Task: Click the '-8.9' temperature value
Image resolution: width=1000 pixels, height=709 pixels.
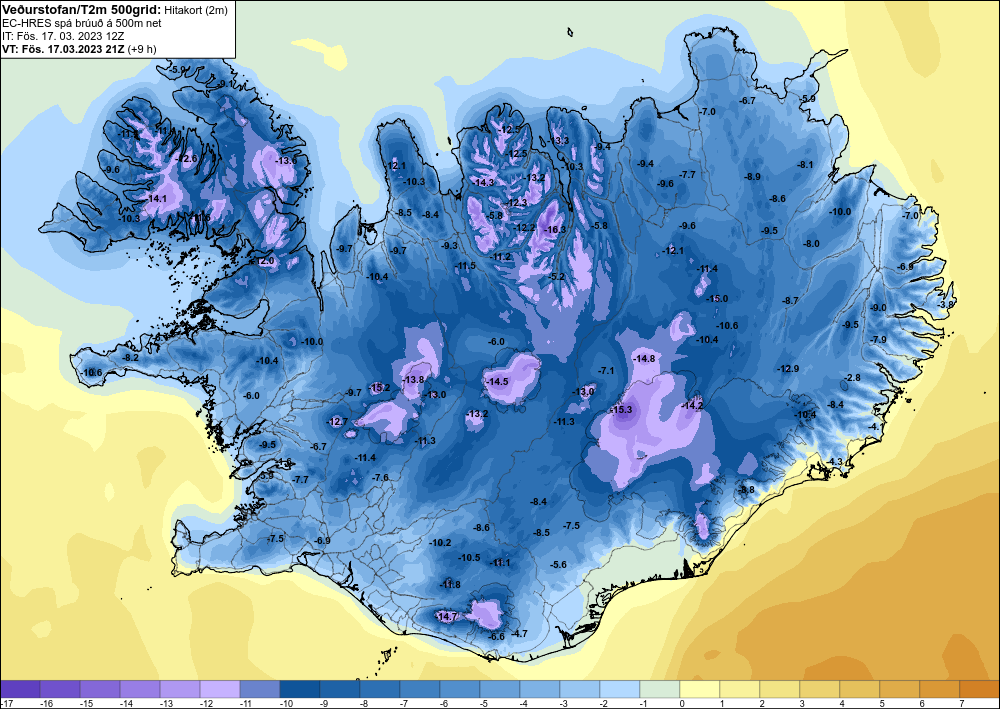Action: (x=753, y=177)
